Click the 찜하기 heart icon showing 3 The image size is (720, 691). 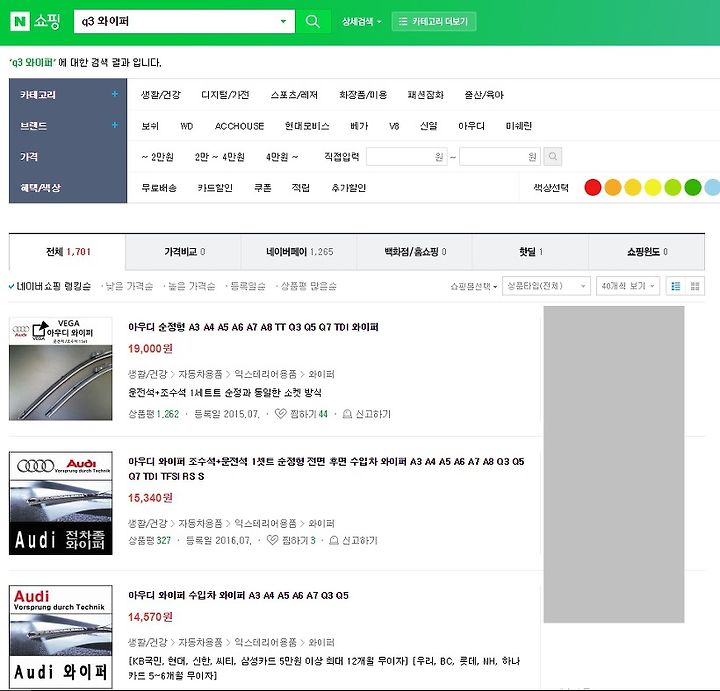tap(272, 540)
